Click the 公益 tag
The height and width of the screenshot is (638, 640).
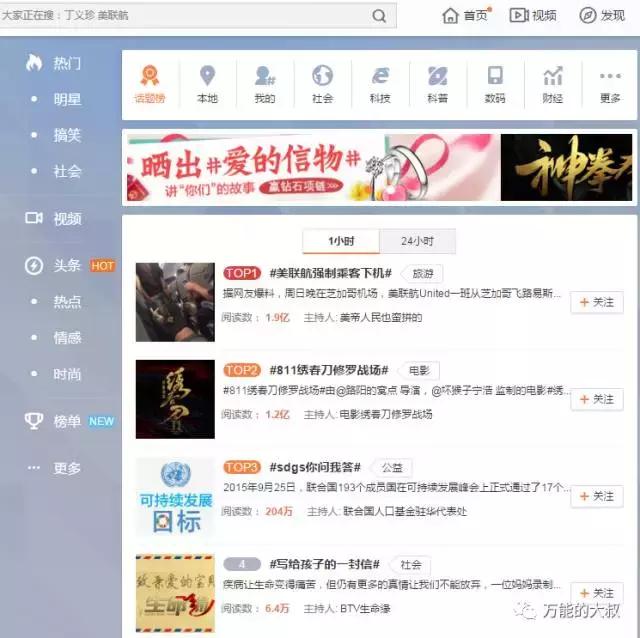tap(392, 468)
